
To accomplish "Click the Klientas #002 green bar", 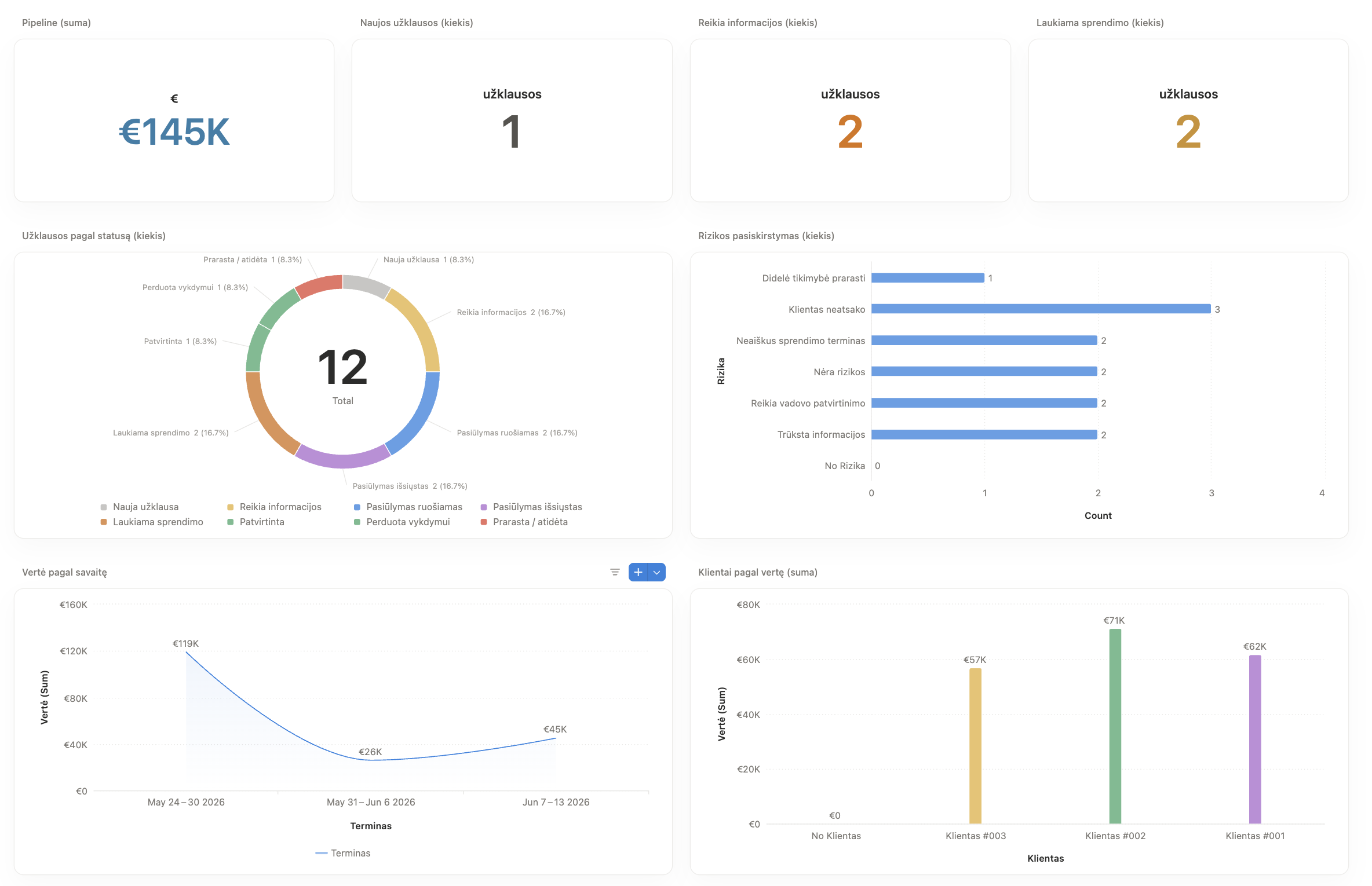I will tap(1115, 726).
